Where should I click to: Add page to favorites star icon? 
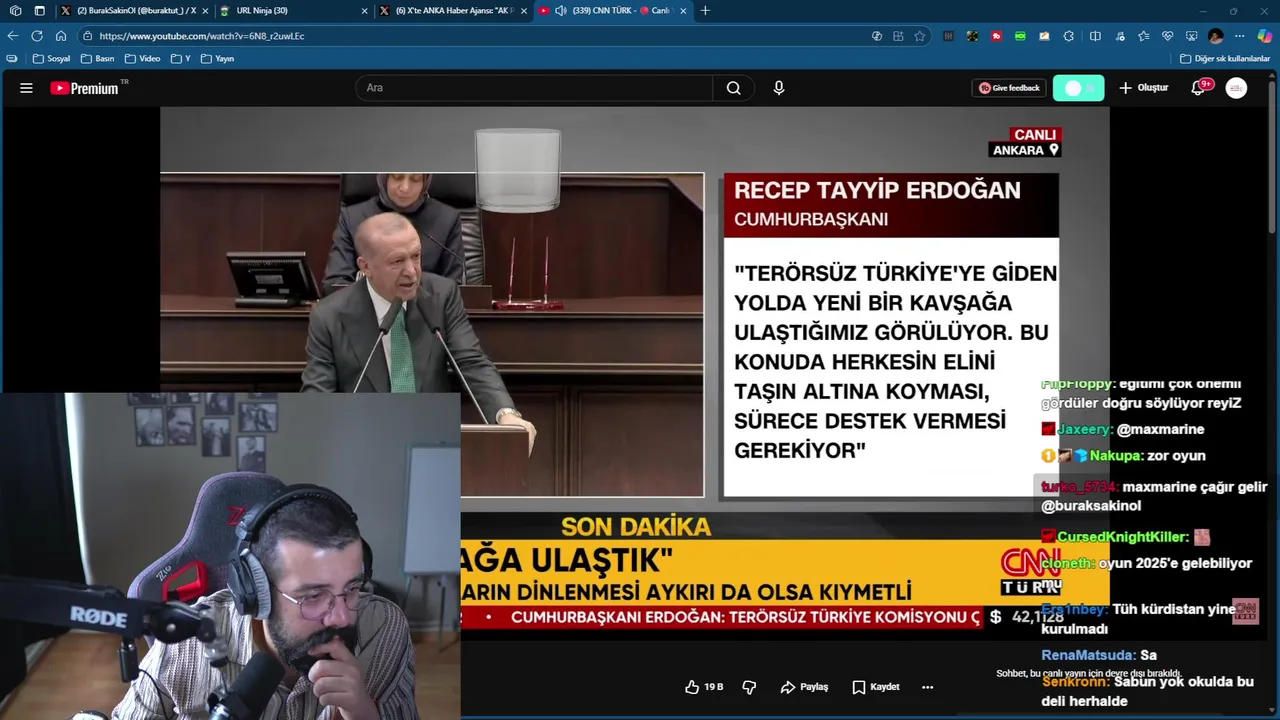920,36
